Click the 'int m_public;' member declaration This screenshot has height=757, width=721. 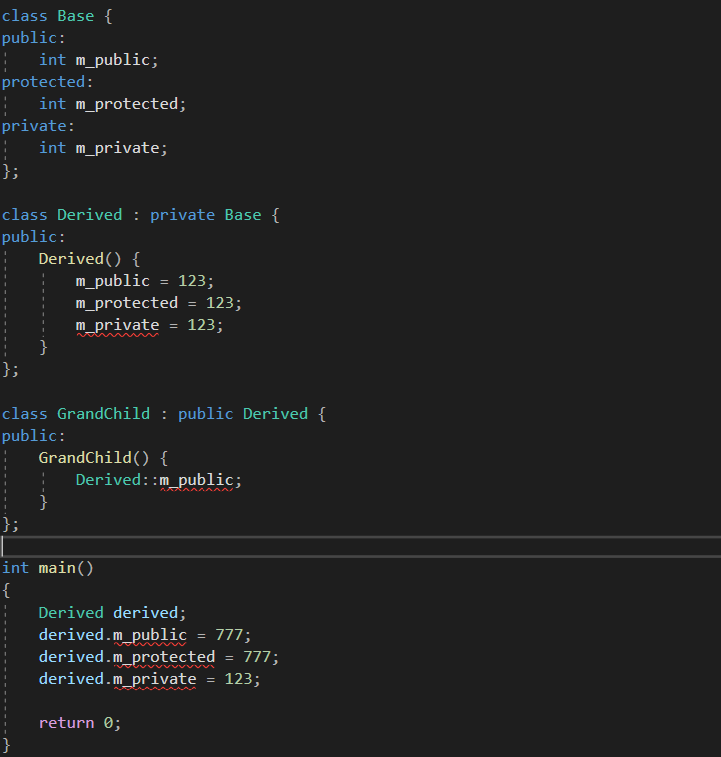[99, 60]
